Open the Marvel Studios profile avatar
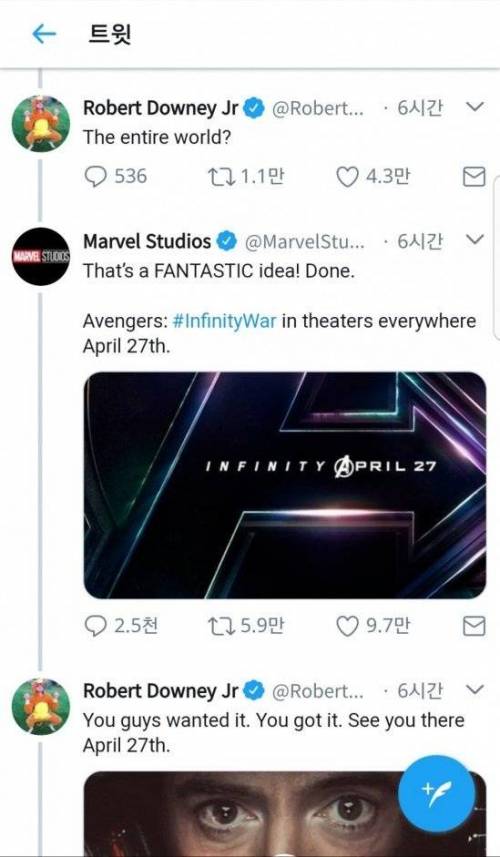 [x=41, y=256]
